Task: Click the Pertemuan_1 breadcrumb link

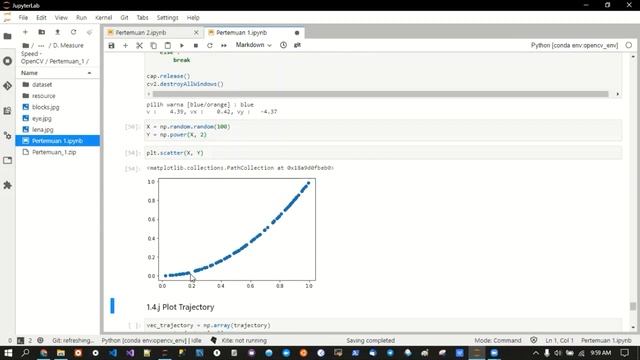Action: 68,61
